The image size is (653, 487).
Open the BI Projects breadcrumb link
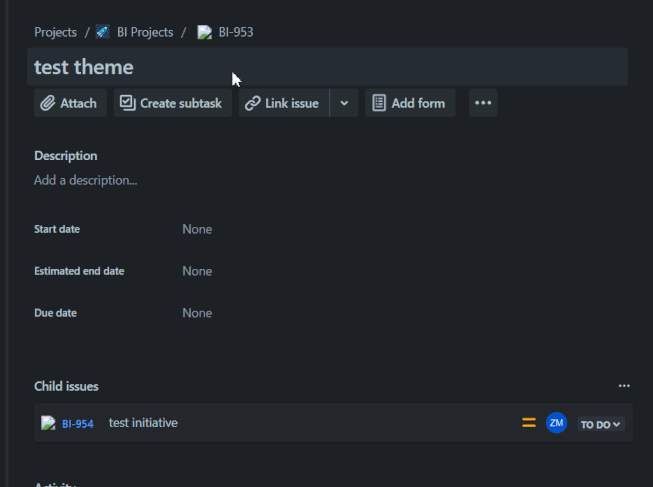[x=145, y=32]
